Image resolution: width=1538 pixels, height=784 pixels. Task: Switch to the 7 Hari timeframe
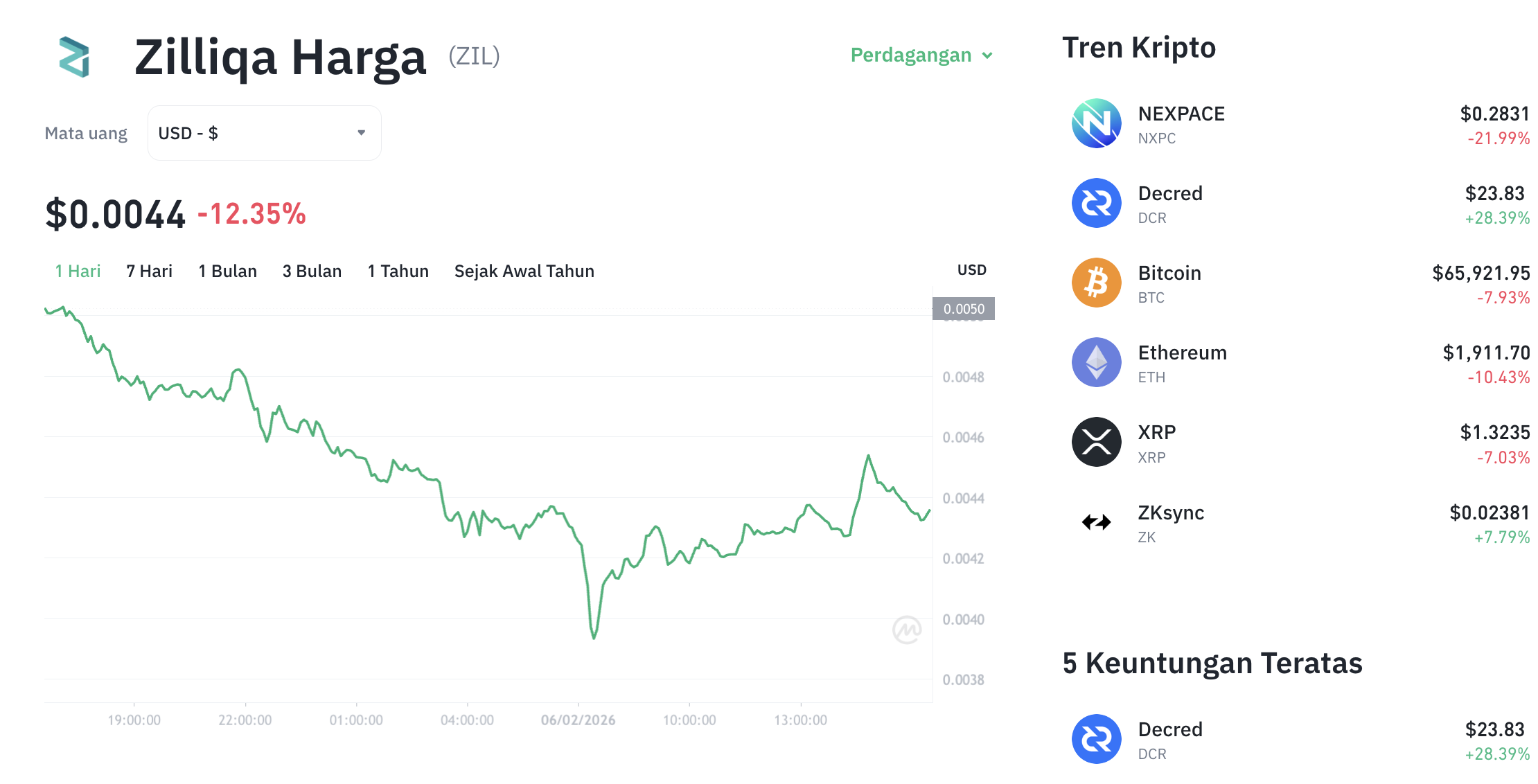(x=149, y=271)
